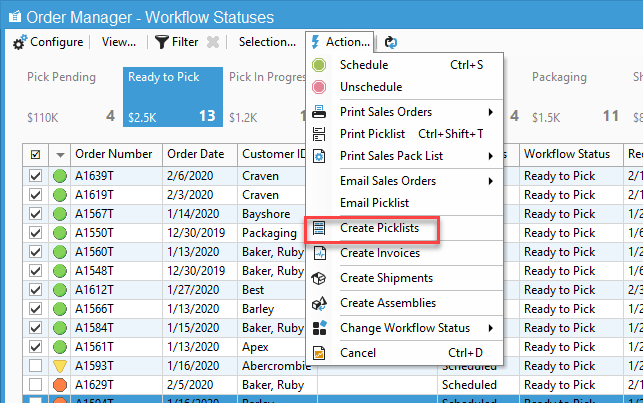The image size is (643, 403).
Task: Select the Packaging status tile
Action: (x=577, y=97)
